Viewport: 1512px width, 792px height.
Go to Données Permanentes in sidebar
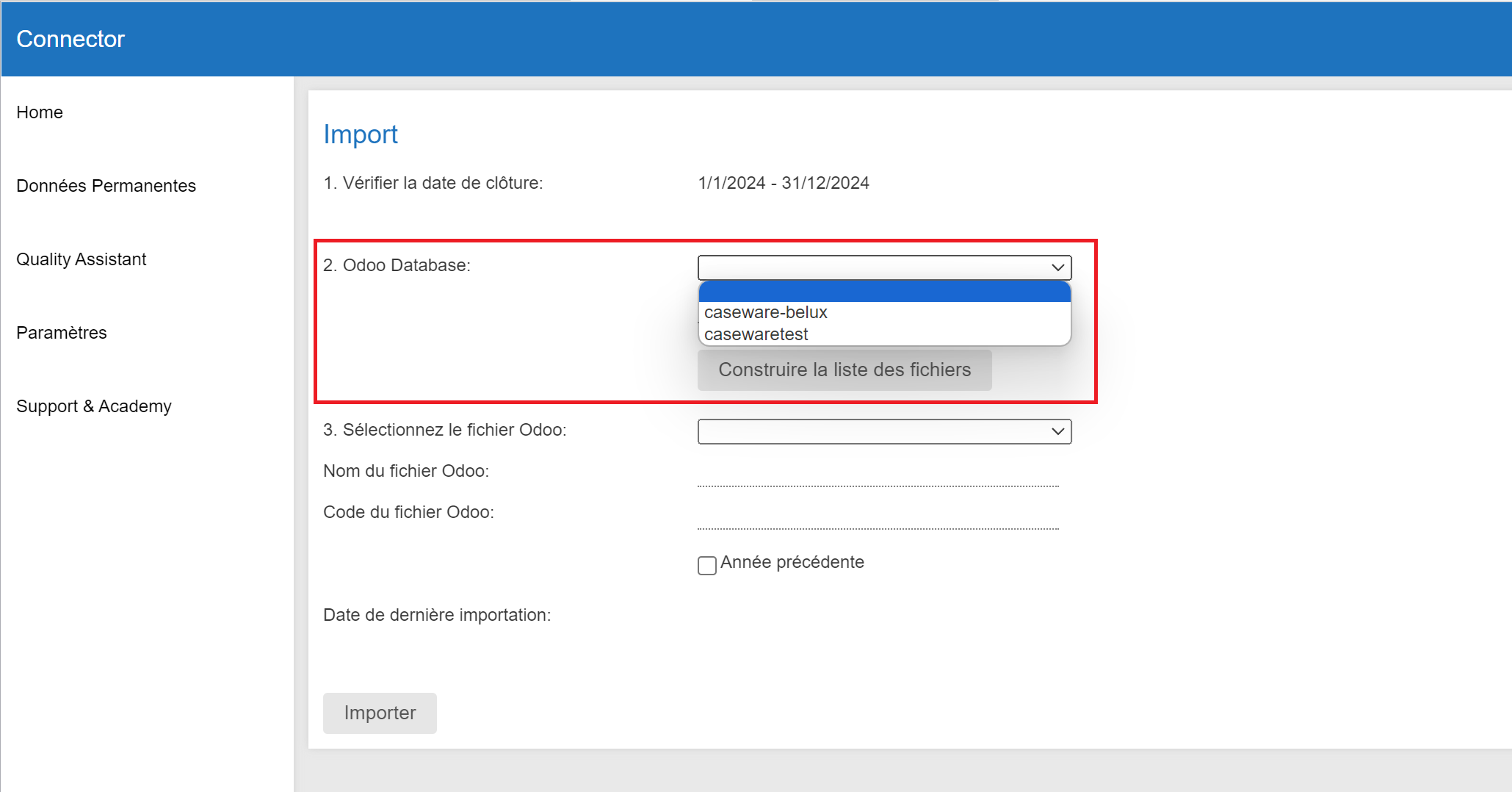click(106, 186)
